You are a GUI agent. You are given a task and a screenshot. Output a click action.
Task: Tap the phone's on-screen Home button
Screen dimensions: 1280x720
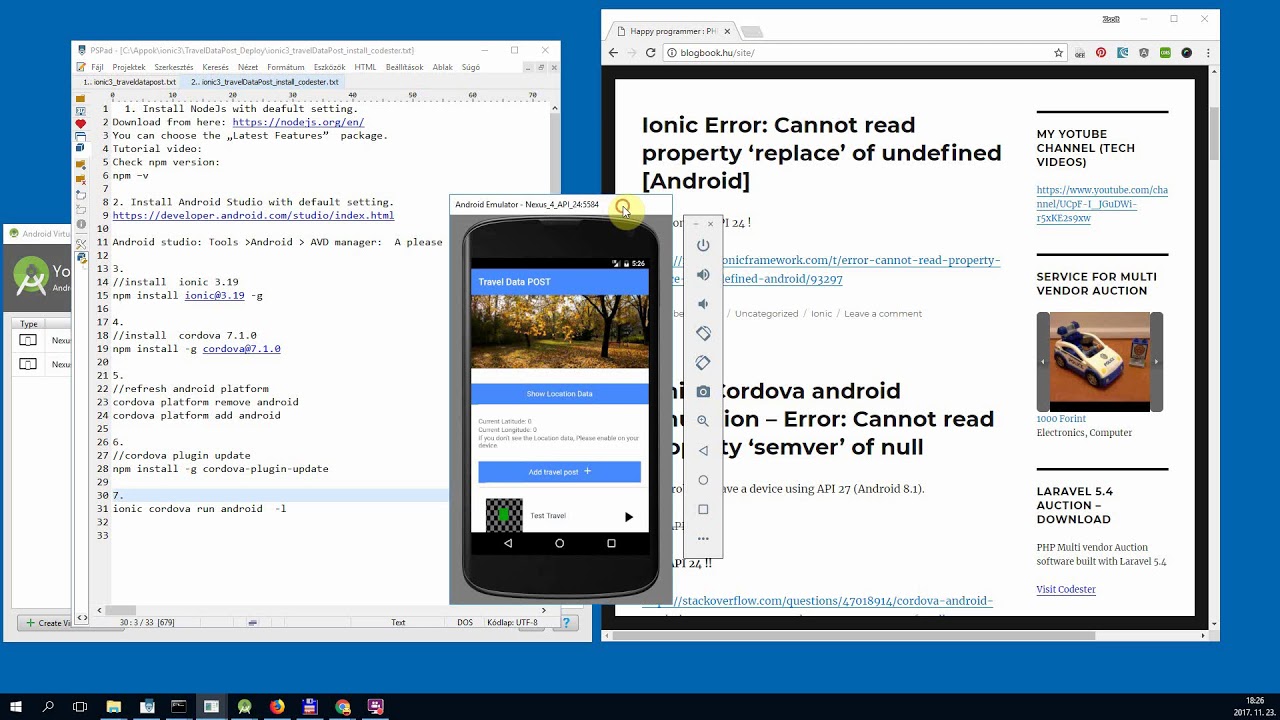(x=559, y=543)
